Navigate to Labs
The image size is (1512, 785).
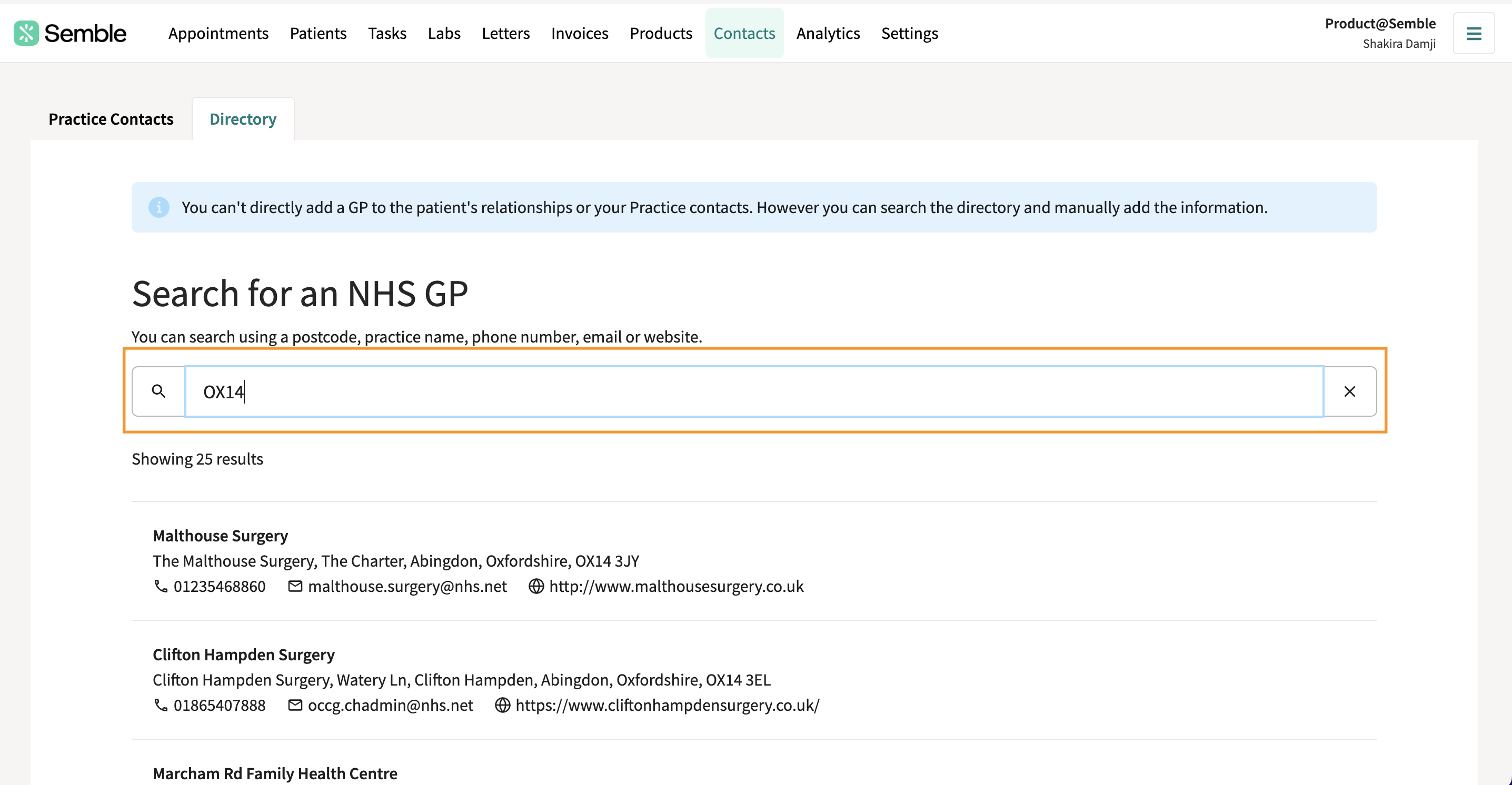(444, 34)
